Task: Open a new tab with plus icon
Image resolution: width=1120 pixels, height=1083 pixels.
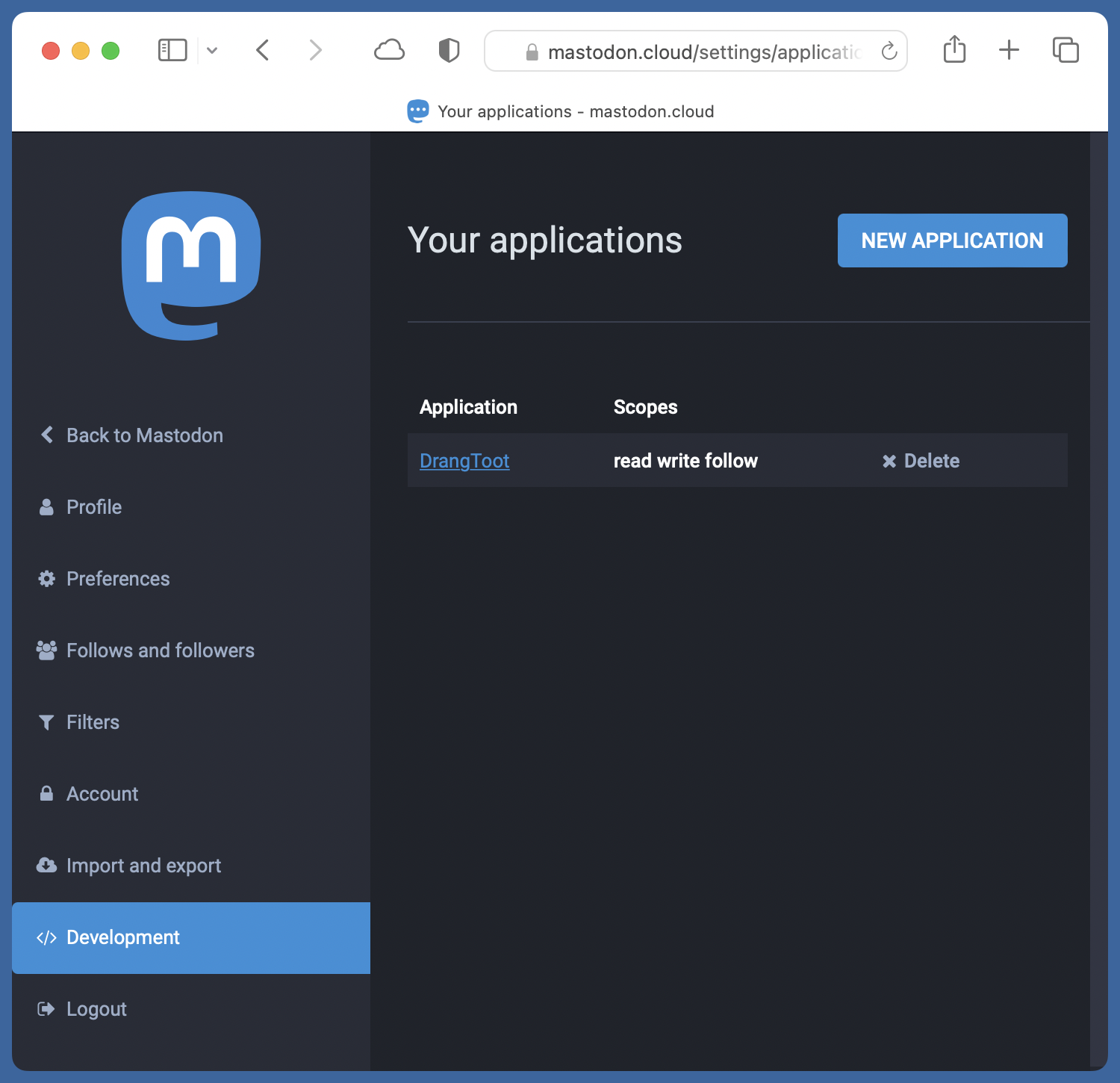Action: tap(1009, 50)
